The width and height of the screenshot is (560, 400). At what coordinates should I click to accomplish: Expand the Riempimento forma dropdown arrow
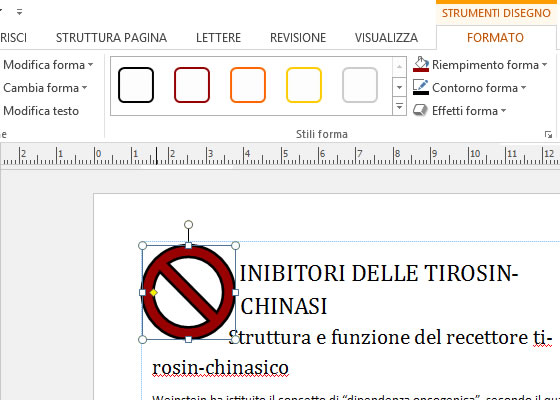pos(544,65)
